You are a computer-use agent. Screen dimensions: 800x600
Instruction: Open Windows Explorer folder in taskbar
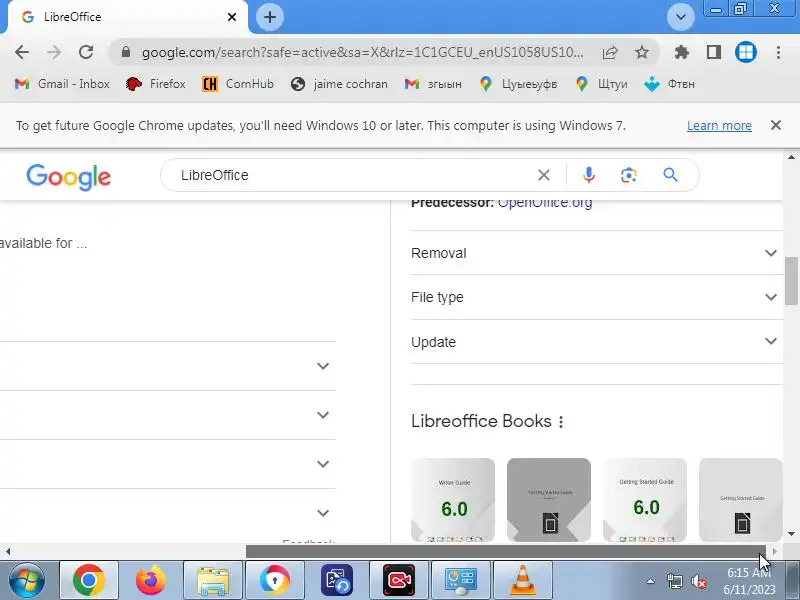tap(213, 580)
